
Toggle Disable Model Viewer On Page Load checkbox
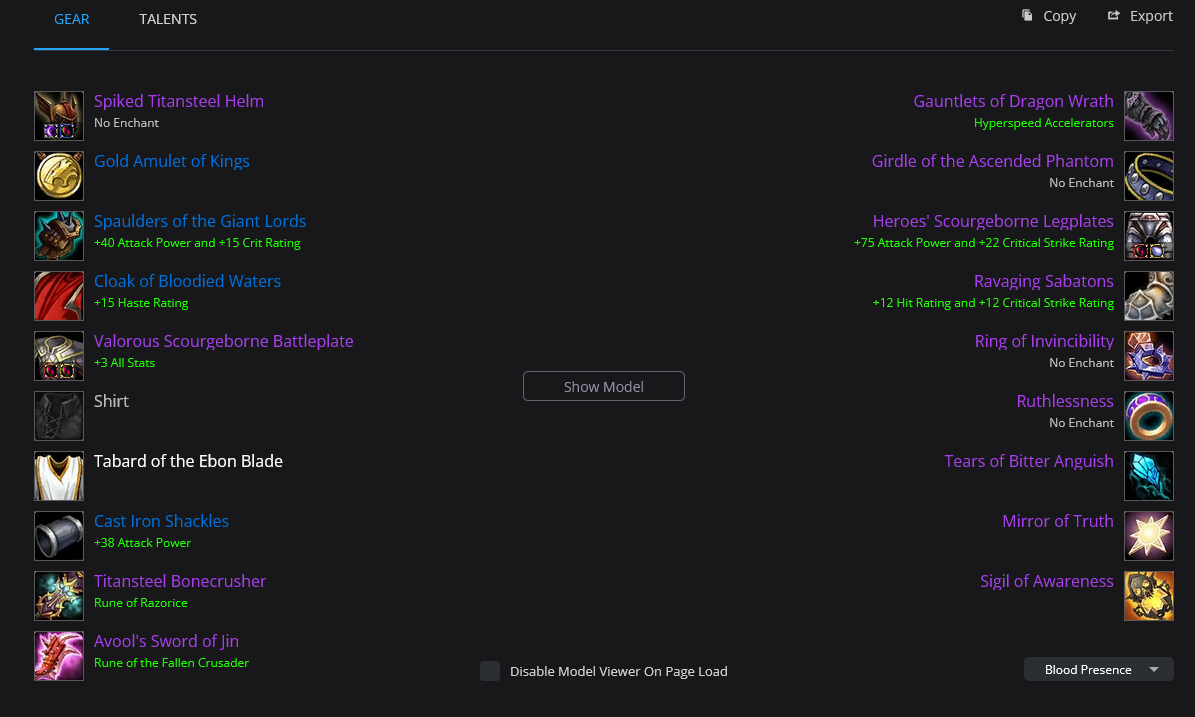(490, 671)
